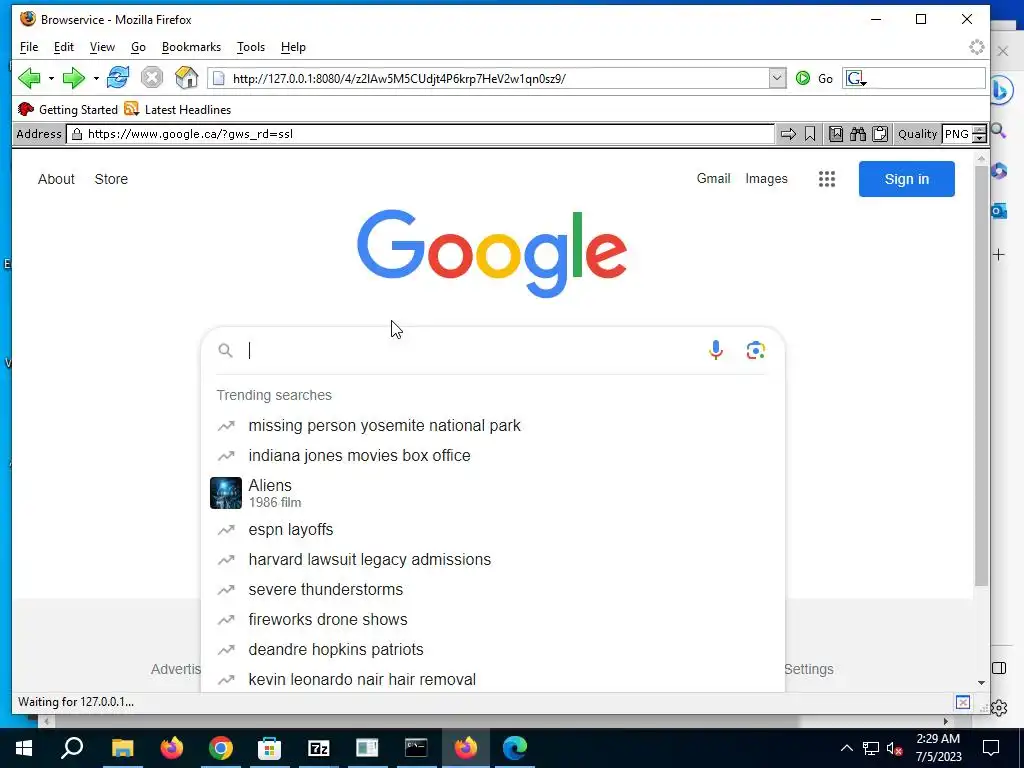
Task: Go forward with the green forward arrow
Action: click(x=73, y=78)
